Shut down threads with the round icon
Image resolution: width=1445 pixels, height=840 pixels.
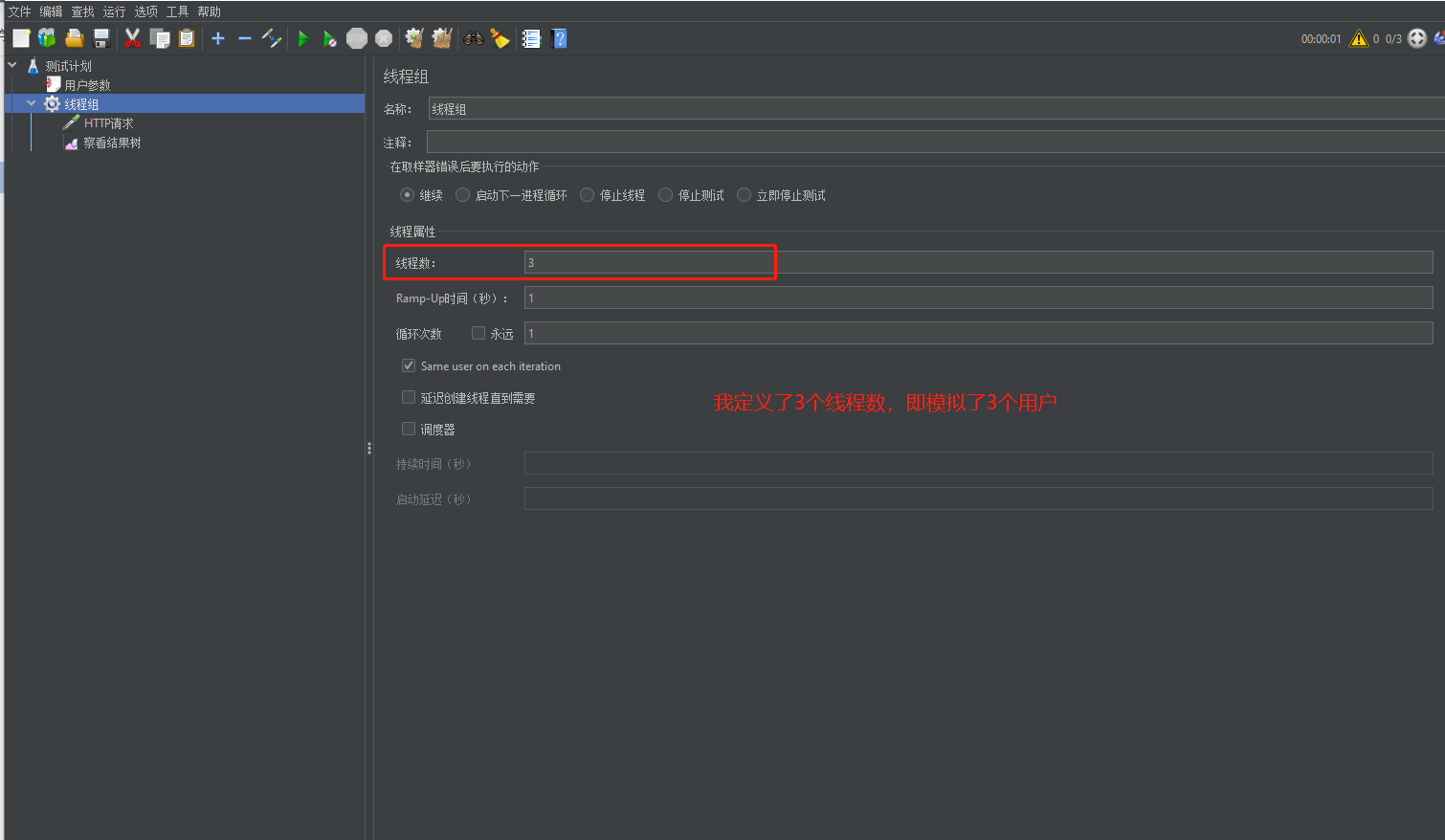tap(384, 38)
